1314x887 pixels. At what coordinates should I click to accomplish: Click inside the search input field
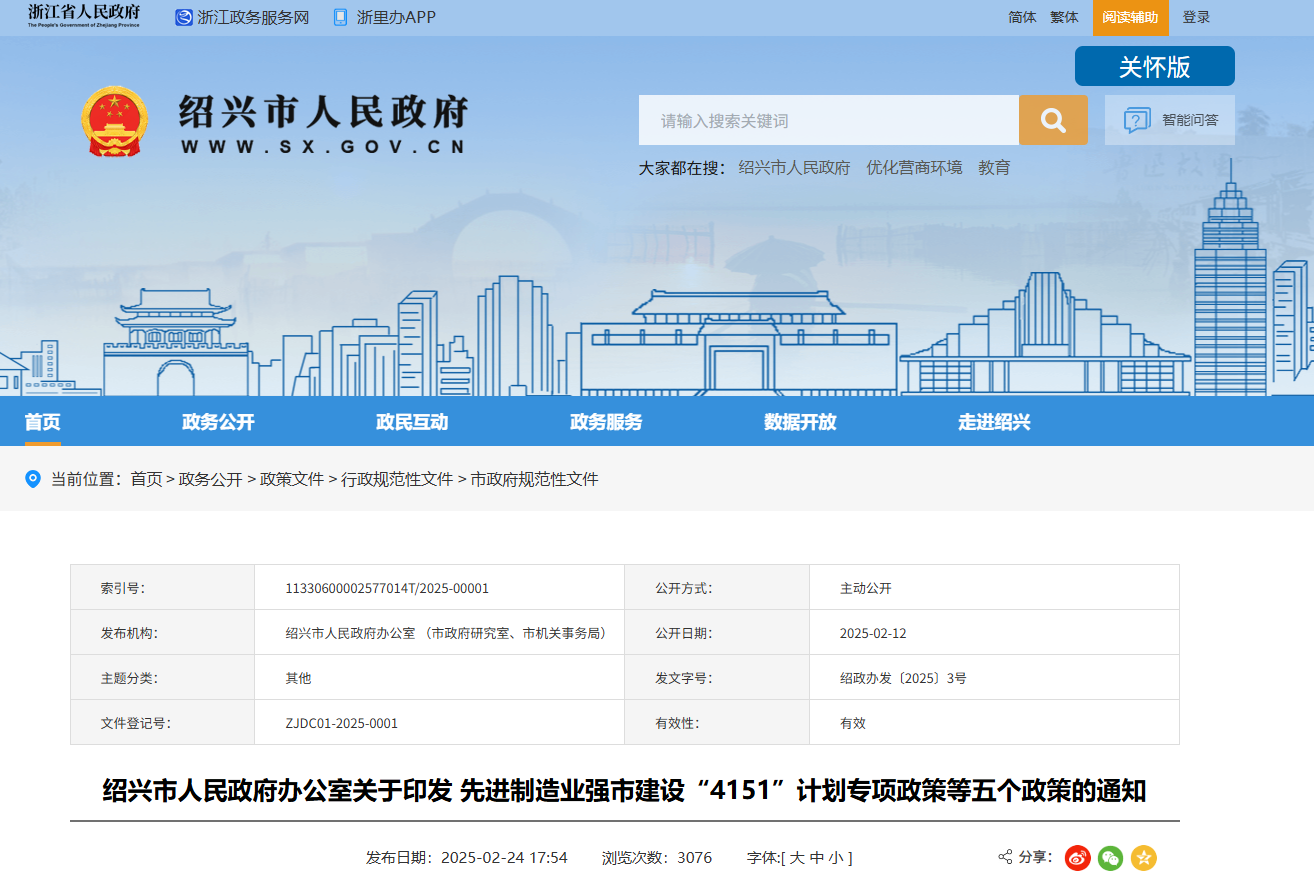coord(830,120)
